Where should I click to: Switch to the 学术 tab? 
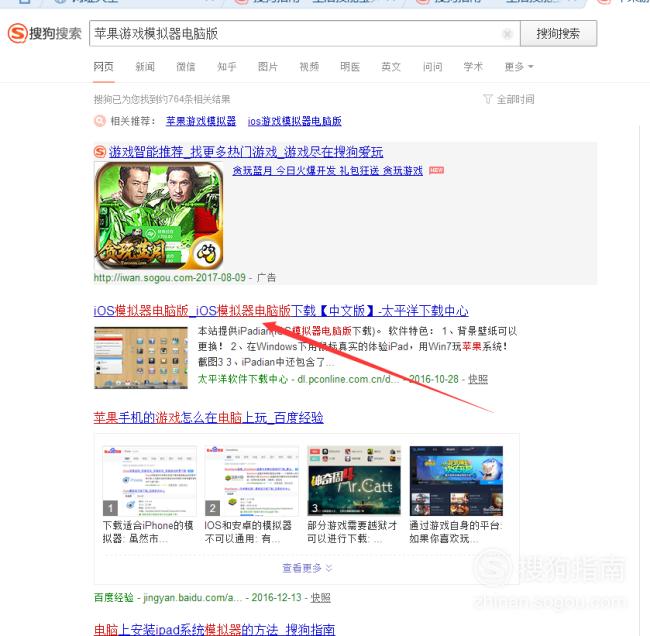[x=473, y=67]
